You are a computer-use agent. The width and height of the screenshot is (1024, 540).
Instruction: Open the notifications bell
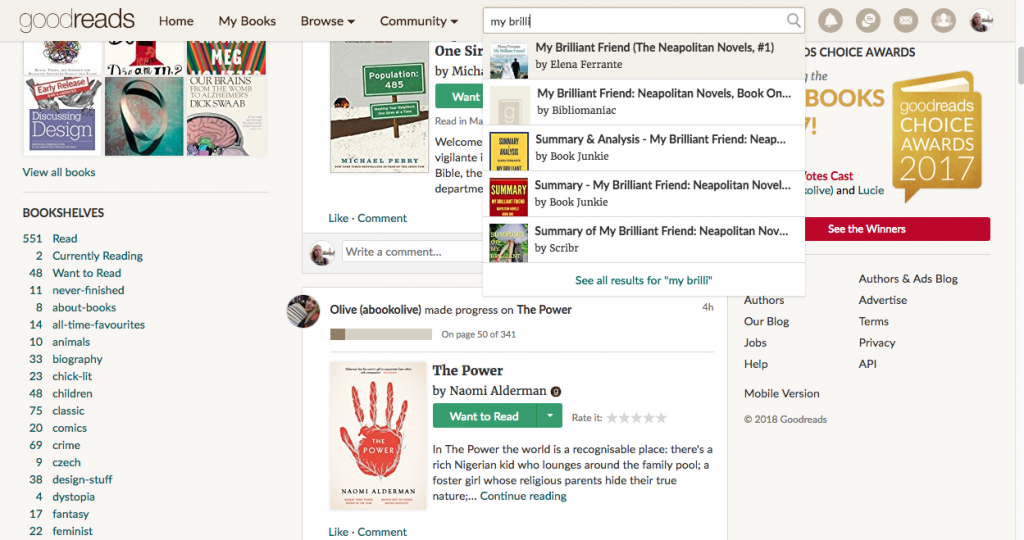click(831, 20)
